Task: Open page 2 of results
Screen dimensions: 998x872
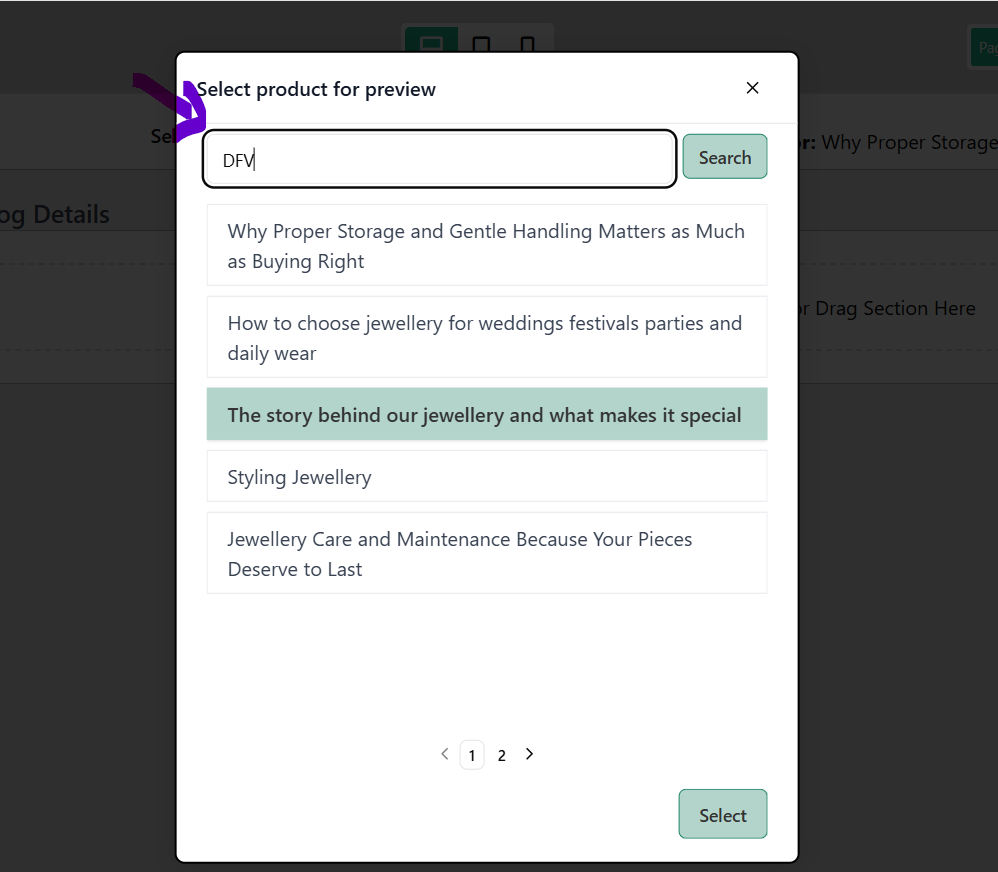Action: coord(502,756)
